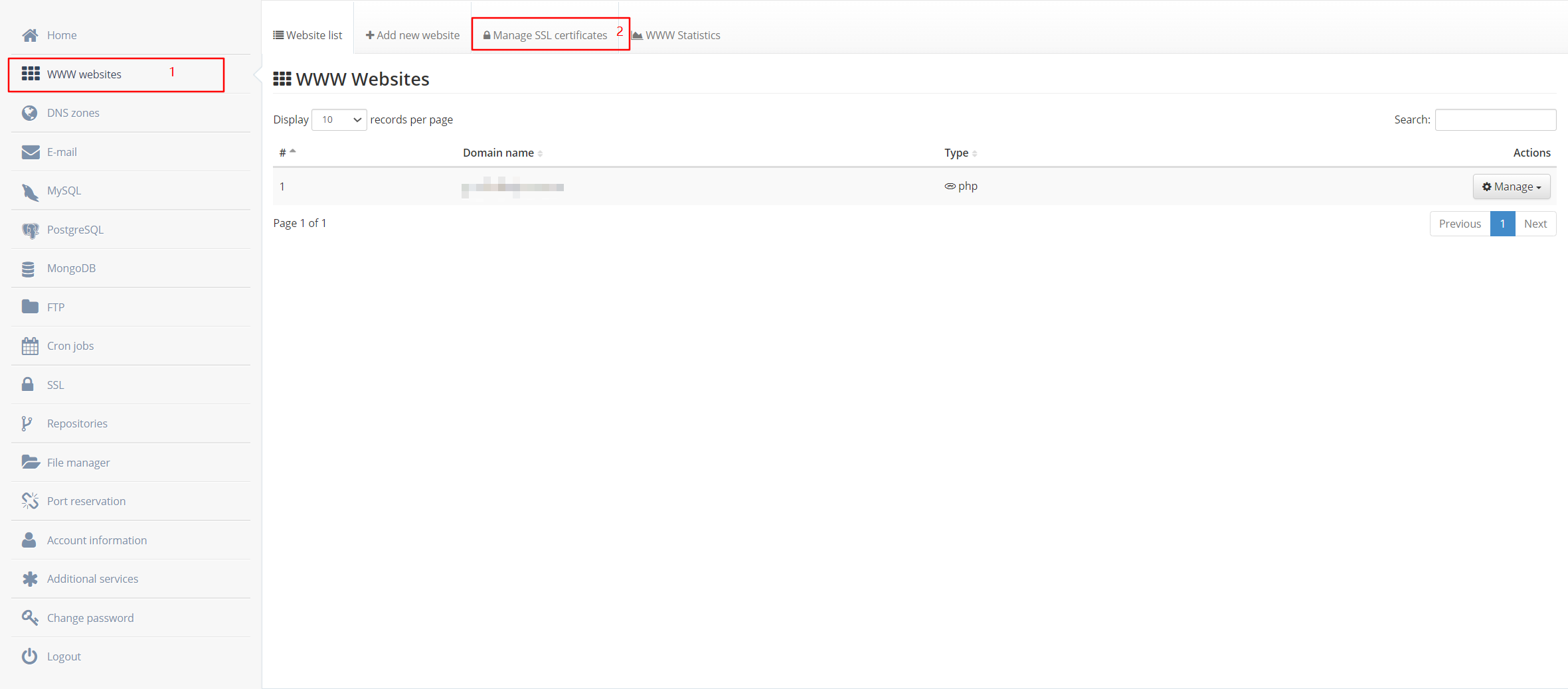Click the php eye visibility icon
The height and width of the screenshot is (689, 1568).
coord(951,186)
